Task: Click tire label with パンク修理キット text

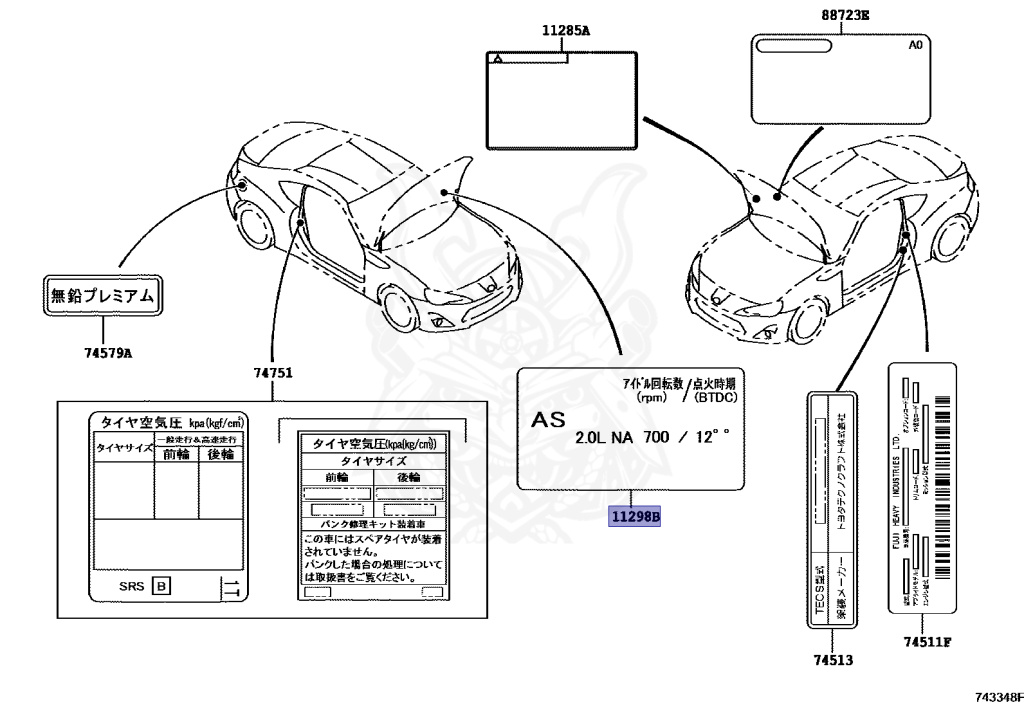Action: tap(372, 515)
